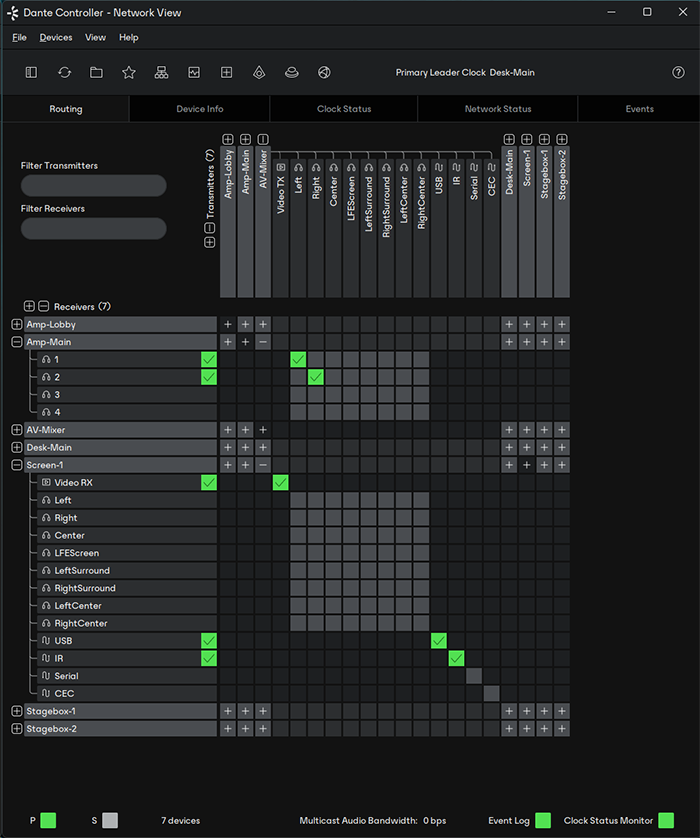
Task: Expand the Amp-Lobby transmitter column
Action: [x=228, y=139]
